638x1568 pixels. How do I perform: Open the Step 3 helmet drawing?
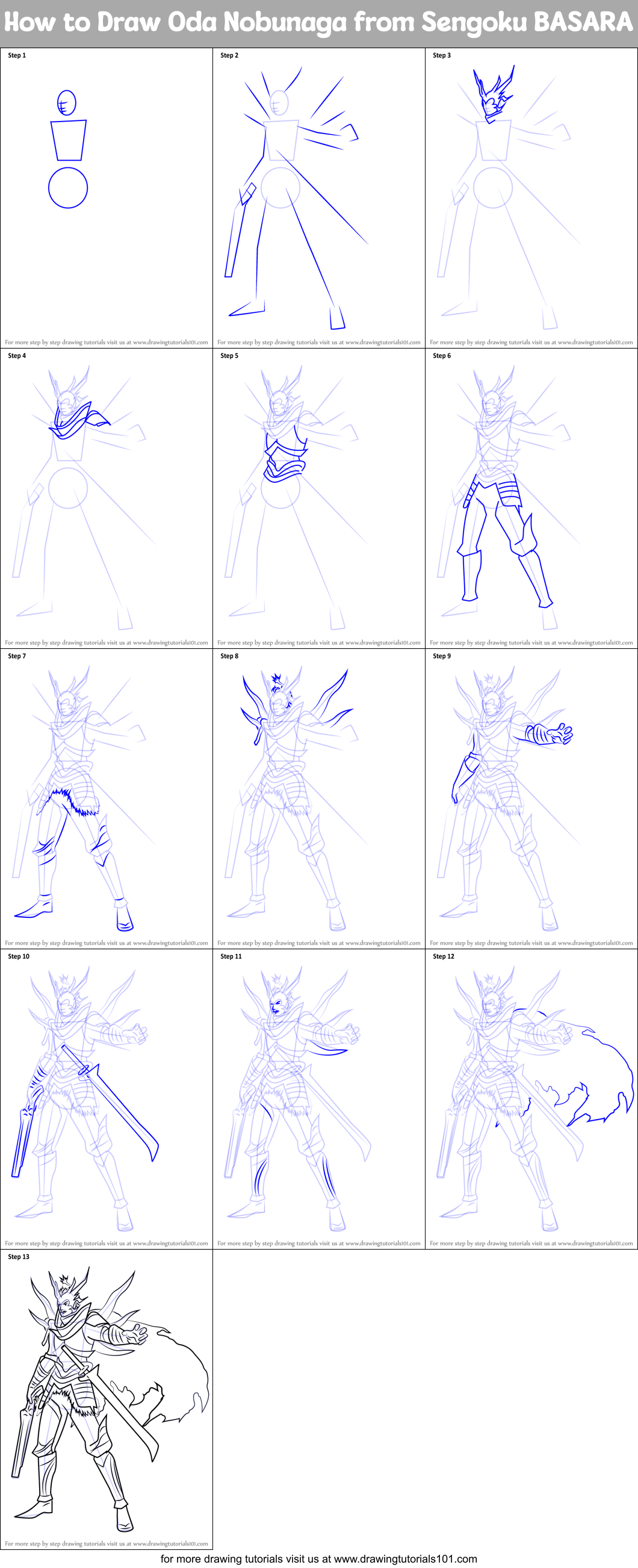[x=531, y=198]
